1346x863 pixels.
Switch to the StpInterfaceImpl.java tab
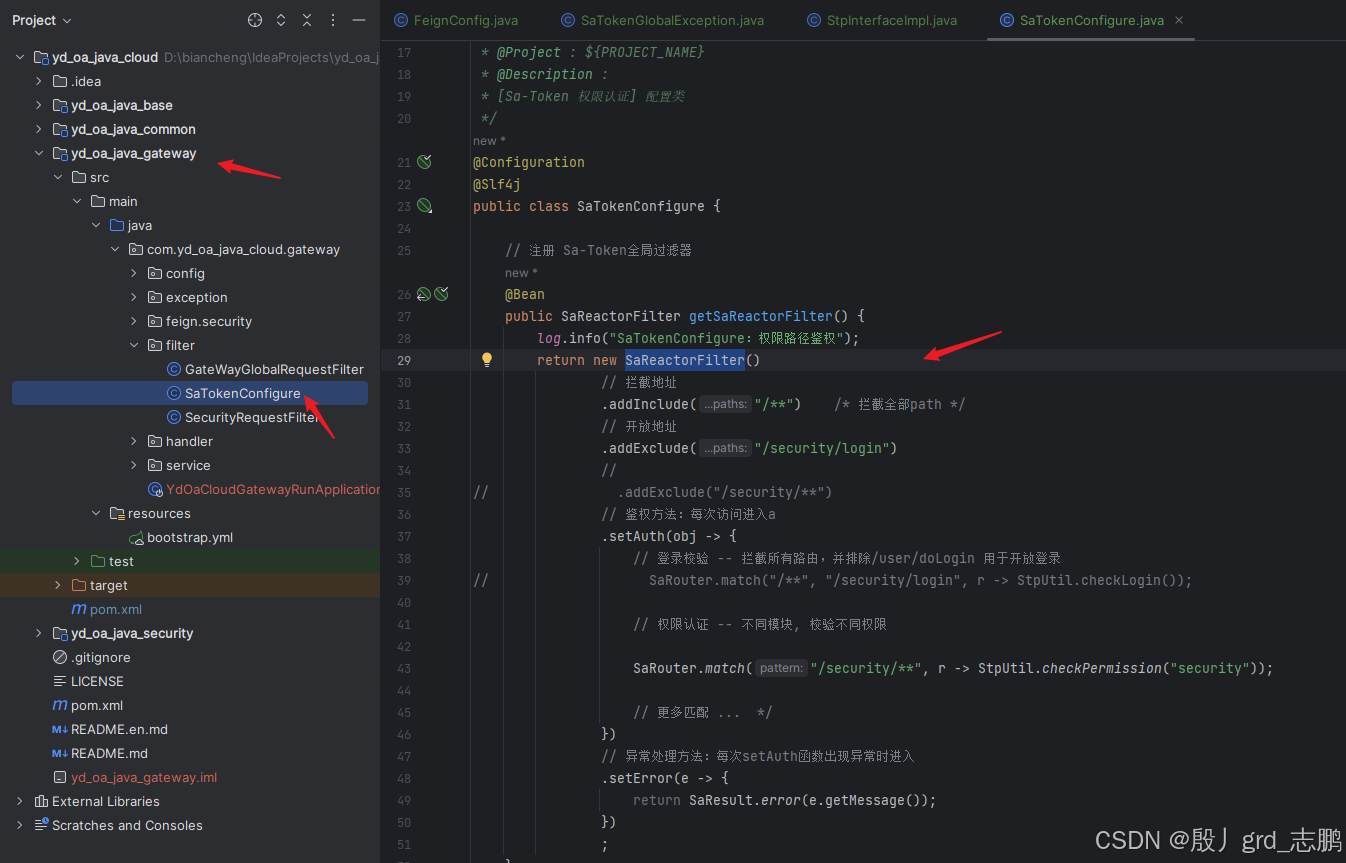pos(881,20)
